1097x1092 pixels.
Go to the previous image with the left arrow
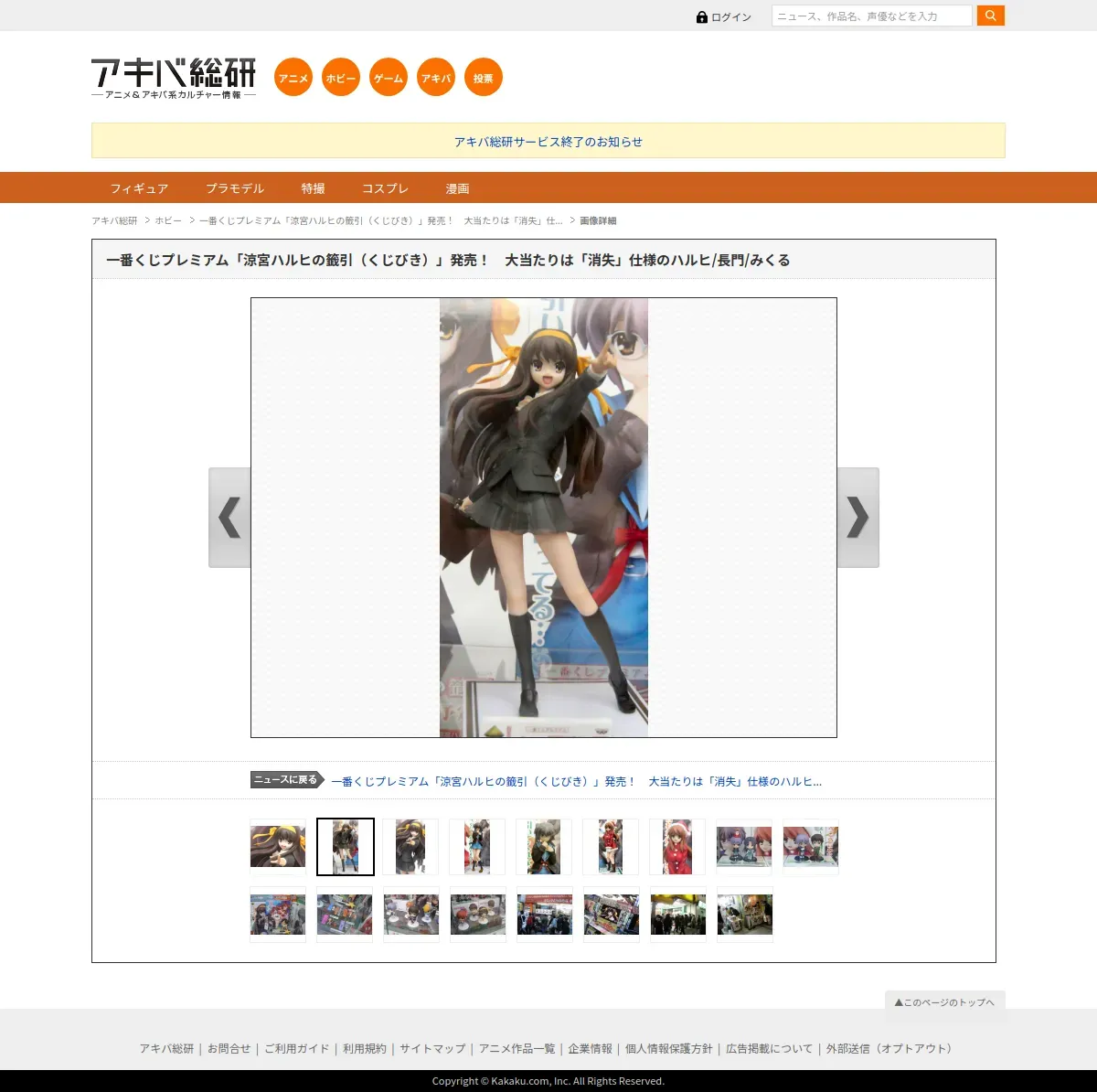pyautogui.click(x=229, y=518)
